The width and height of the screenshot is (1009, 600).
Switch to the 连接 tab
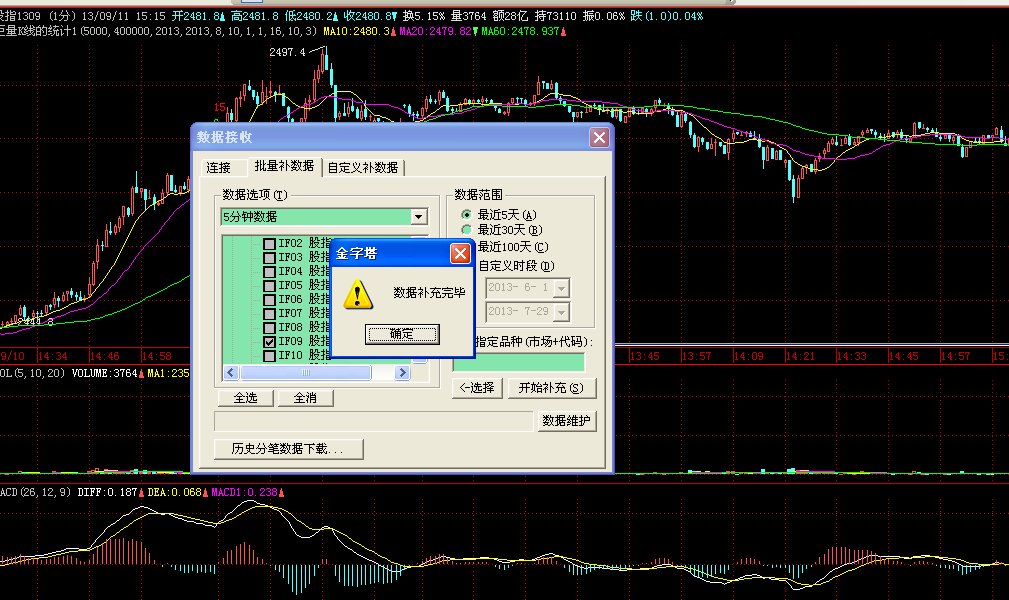pyautogui.click(x=218, y=167)
